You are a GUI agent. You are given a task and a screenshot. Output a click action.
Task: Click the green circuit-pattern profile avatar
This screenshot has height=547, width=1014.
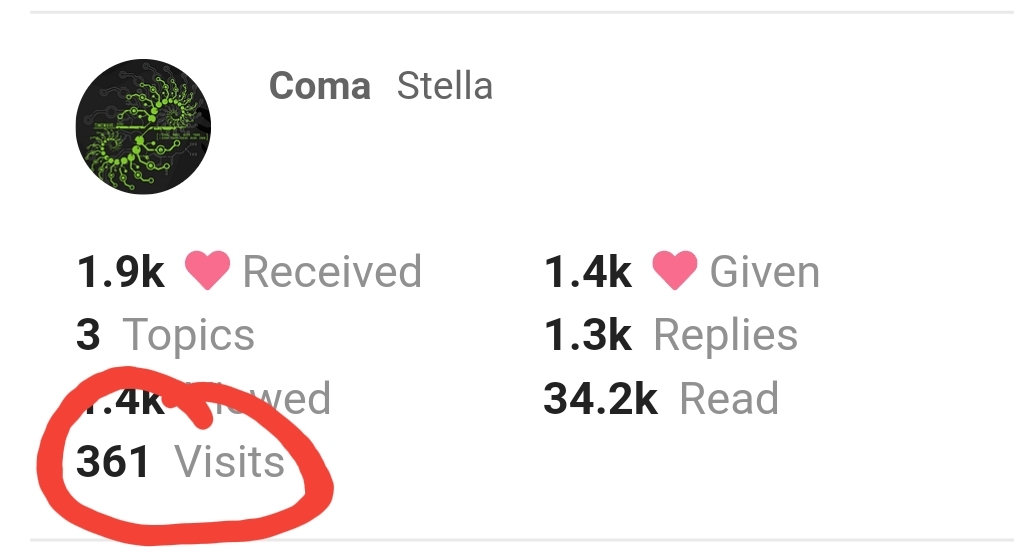tap(143, 127)
